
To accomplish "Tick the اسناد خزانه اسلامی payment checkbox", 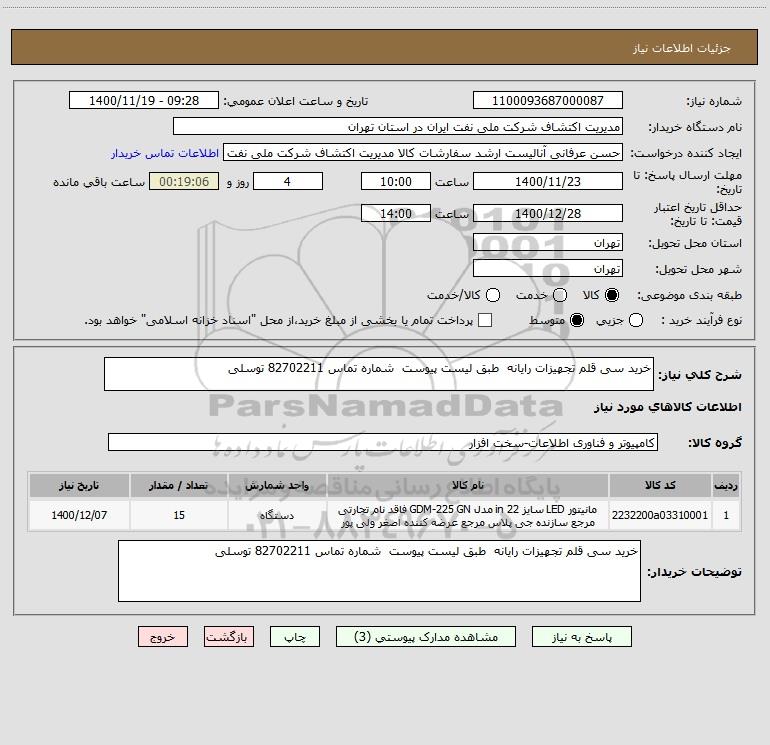I will coord(485,320).
